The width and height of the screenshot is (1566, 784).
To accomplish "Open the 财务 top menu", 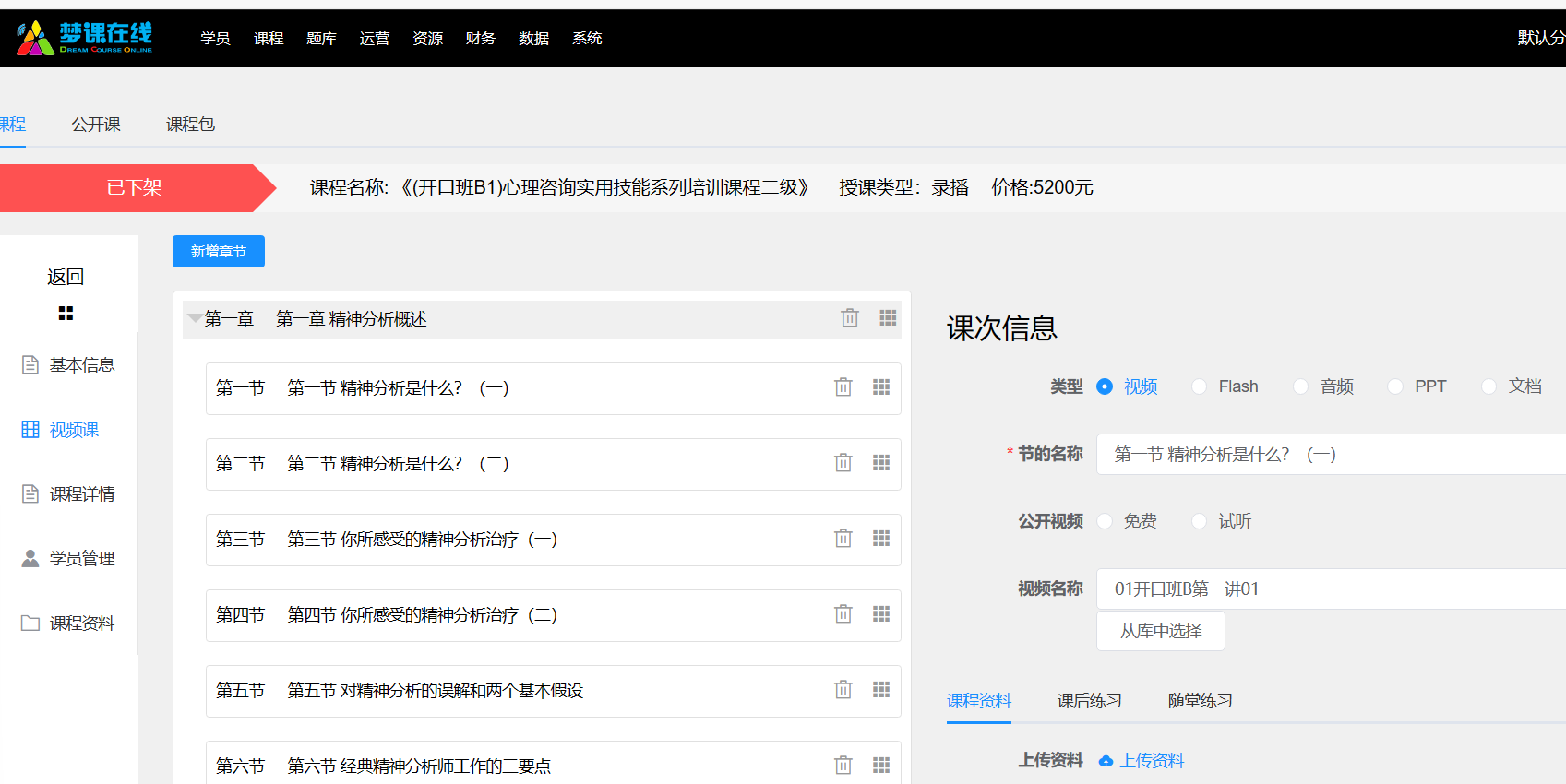I will pyautogui.click(x=481, y=38).
